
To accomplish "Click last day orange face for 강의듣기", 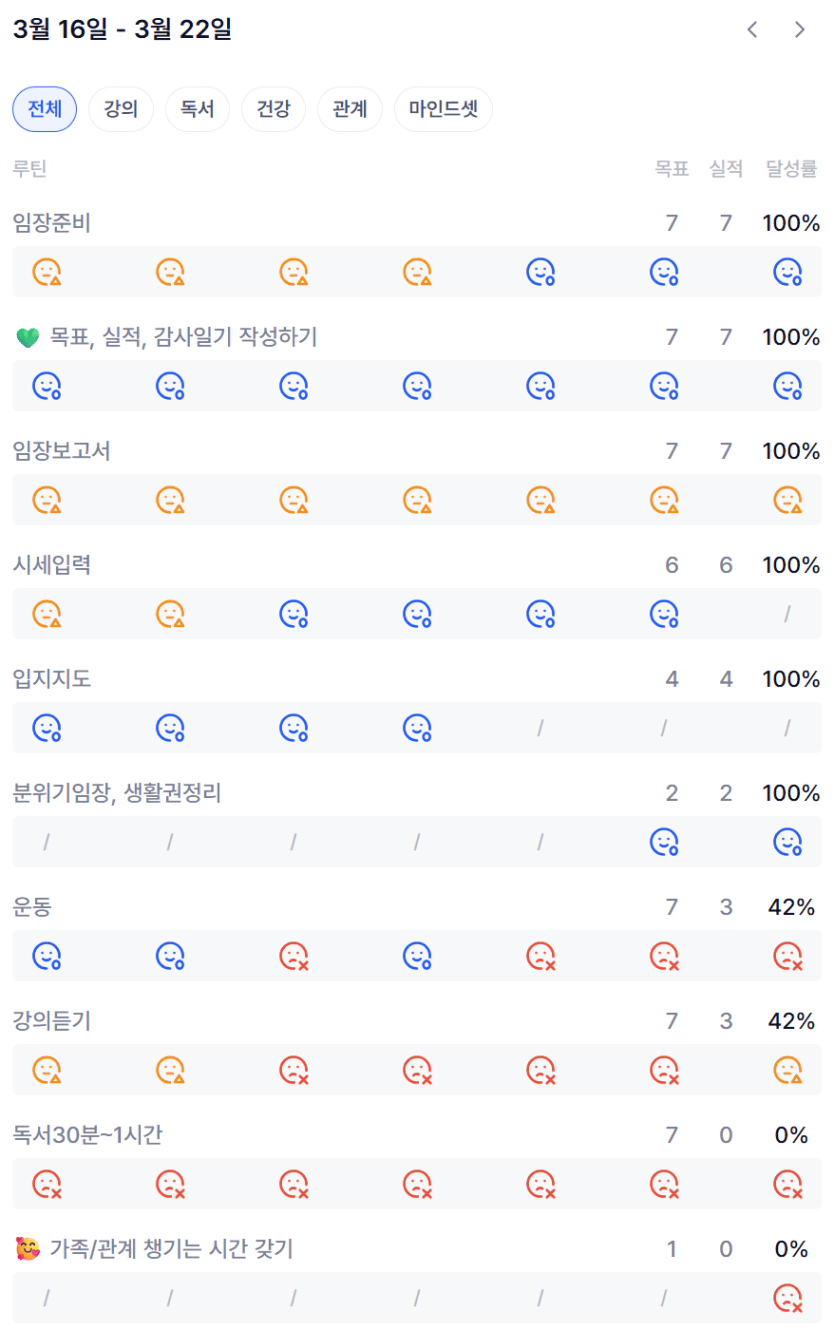I will click(788, 1070).
